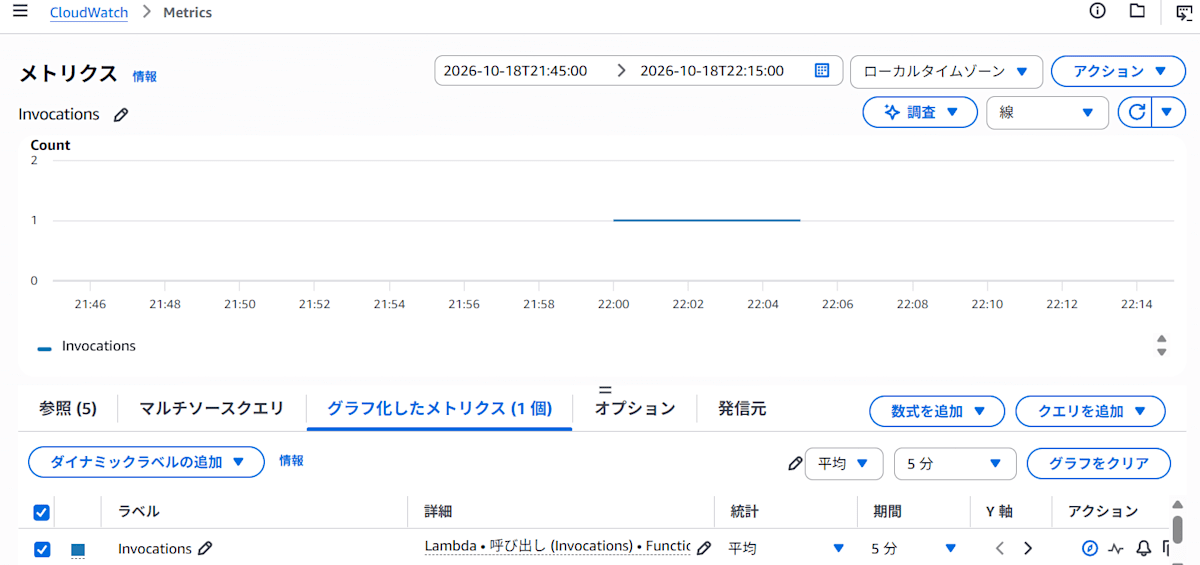The image size is (1200, 565).
Task: Edit the Invocations label pencil in table row
Action: tap(205, 548)
